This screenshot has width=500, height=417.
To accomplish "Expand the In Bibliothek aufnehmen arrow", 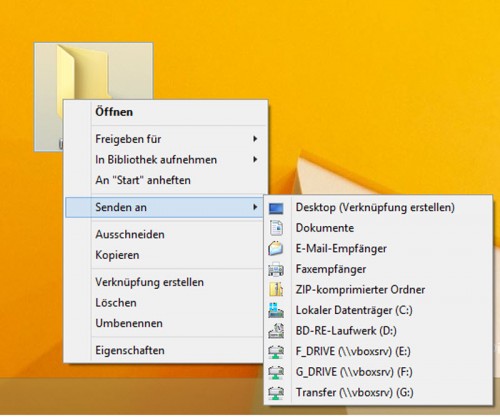I will pyautogui.click(x=255, y=159).
